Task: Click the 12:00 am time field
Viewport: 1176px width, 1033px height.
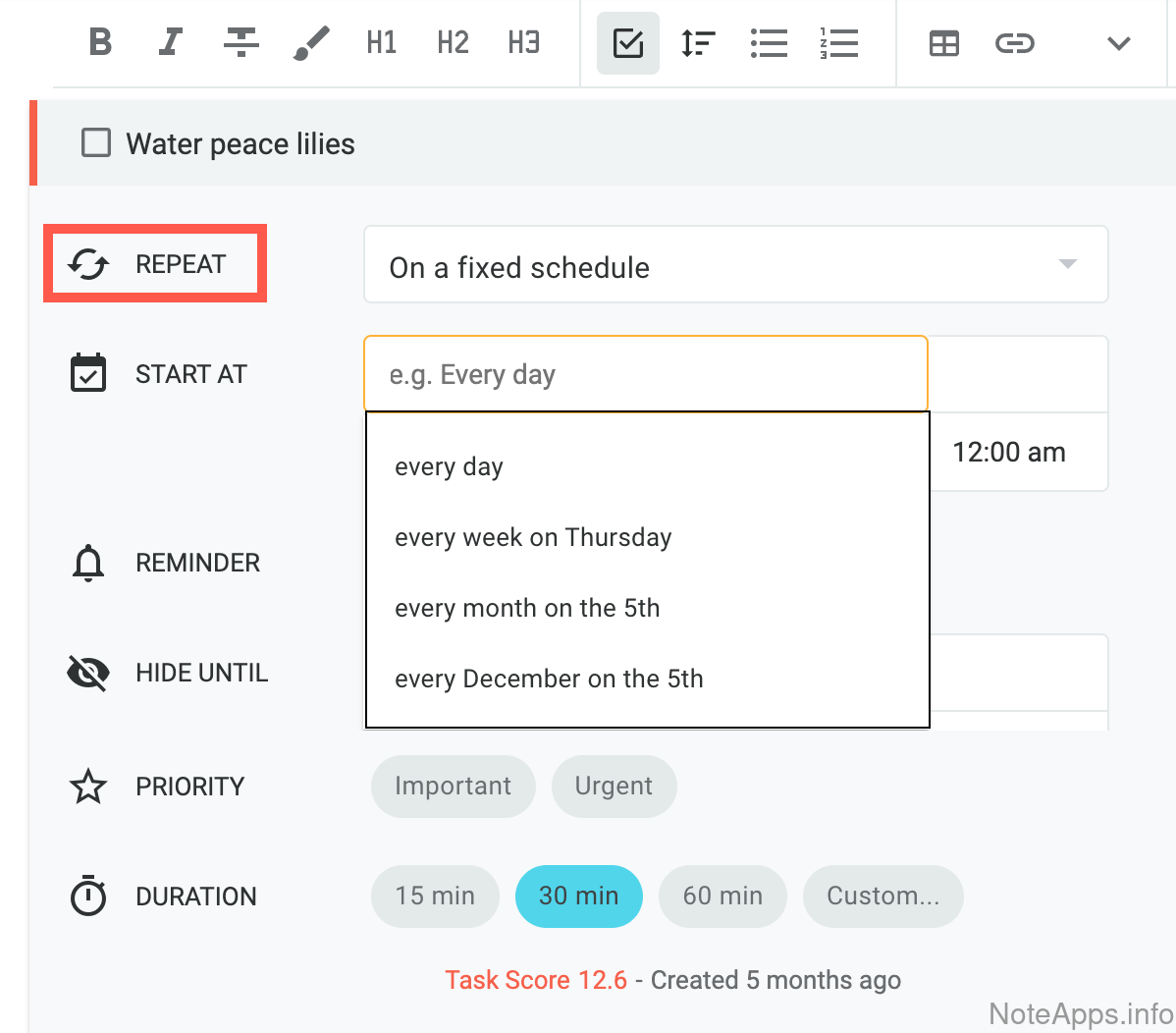Action: click(x=1009, y=453)
